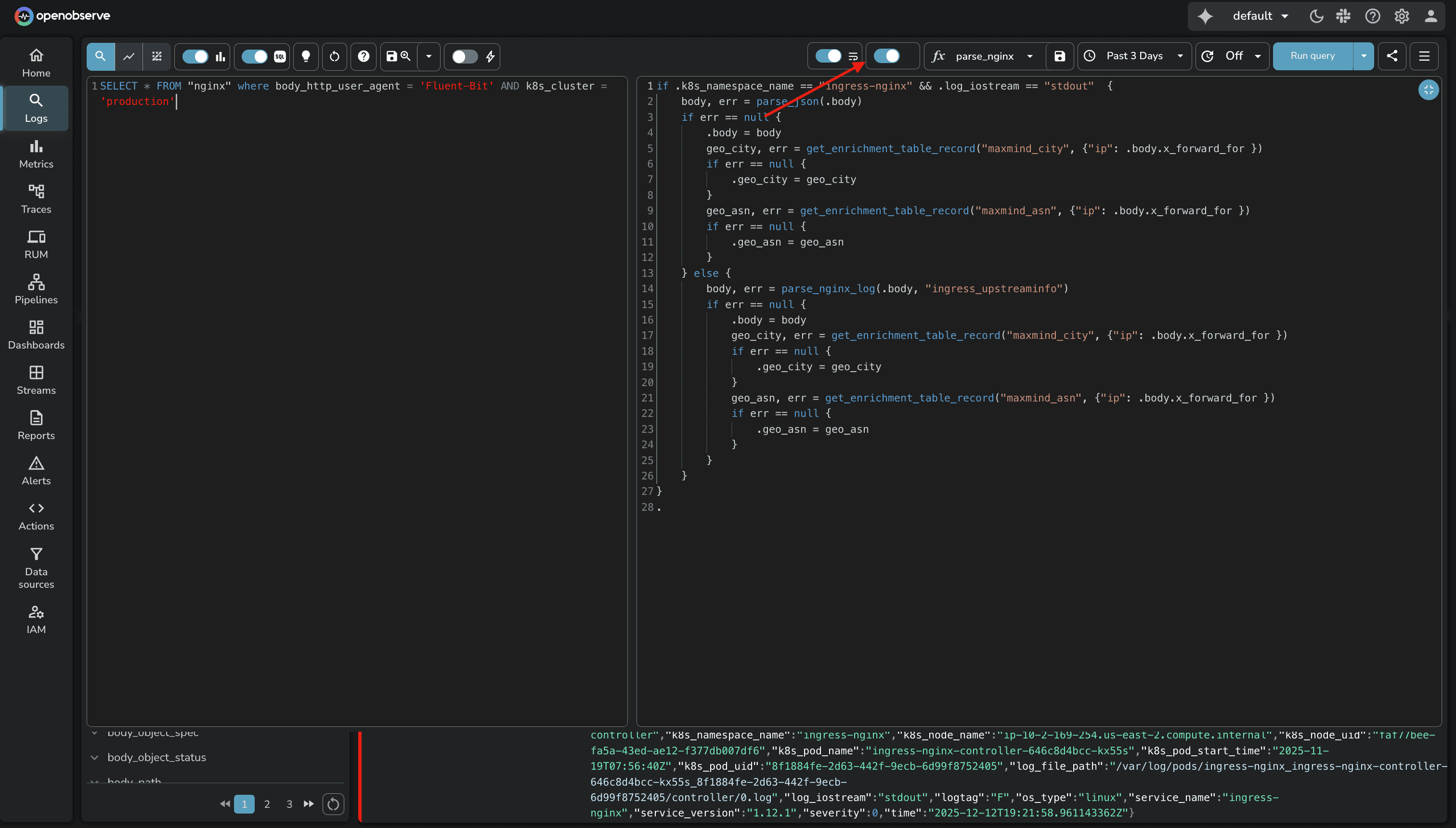Open the Pipelines section in the sidebar
Viewport: 1456px width, 828px height.
[36, 289]
